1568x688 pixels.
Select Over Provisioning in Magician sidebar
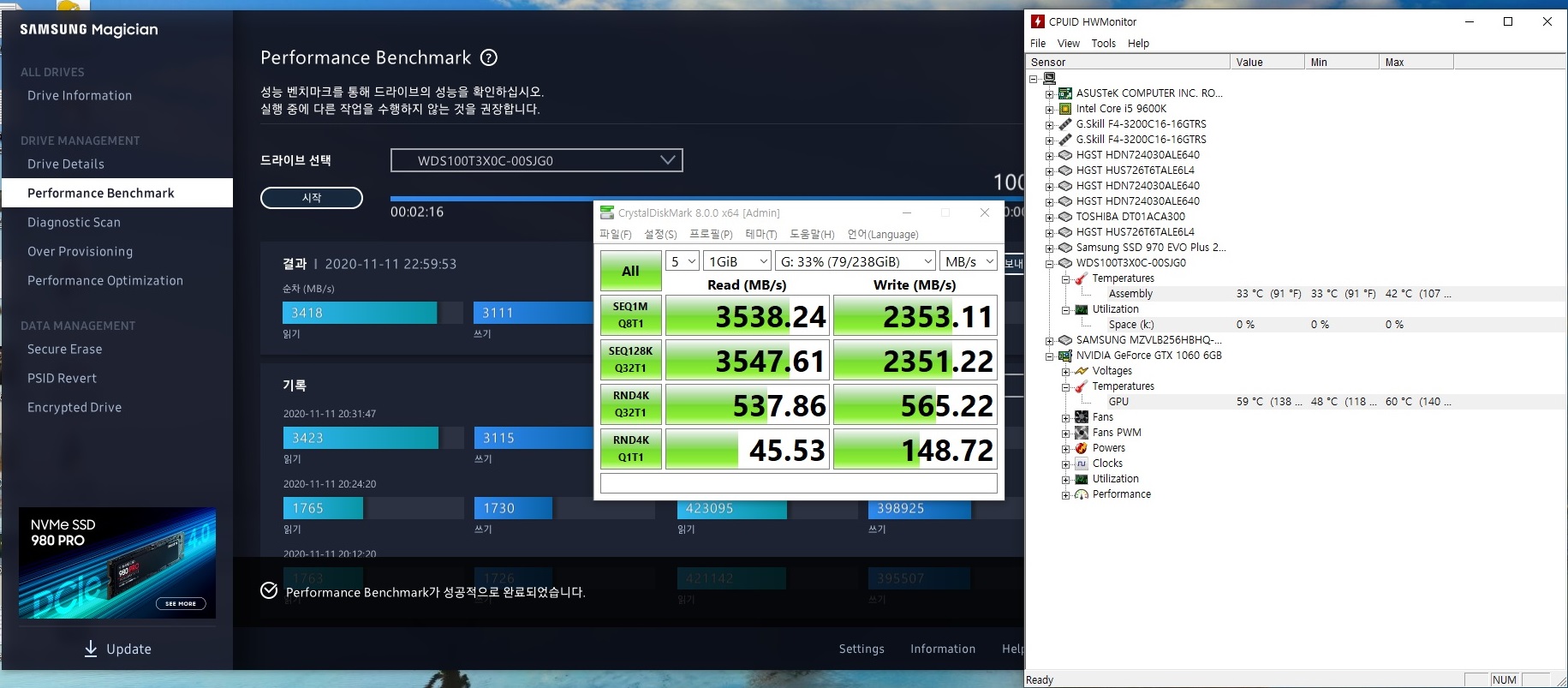click(80, 251)
